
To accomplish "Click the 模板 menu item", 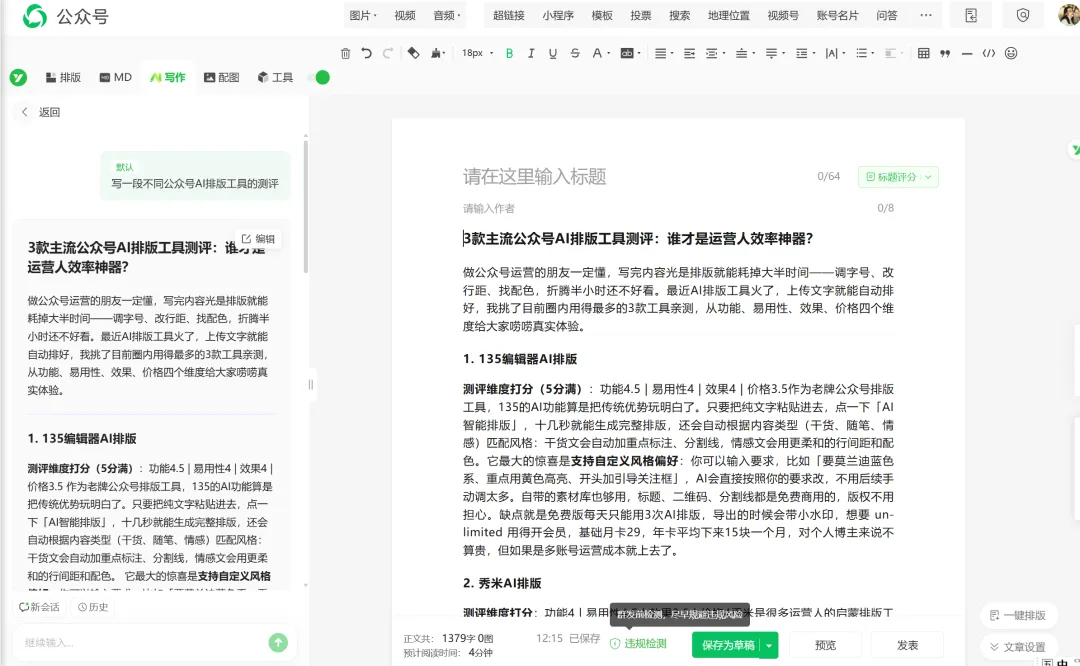I will pyautogui.click(x=602, y=15).
